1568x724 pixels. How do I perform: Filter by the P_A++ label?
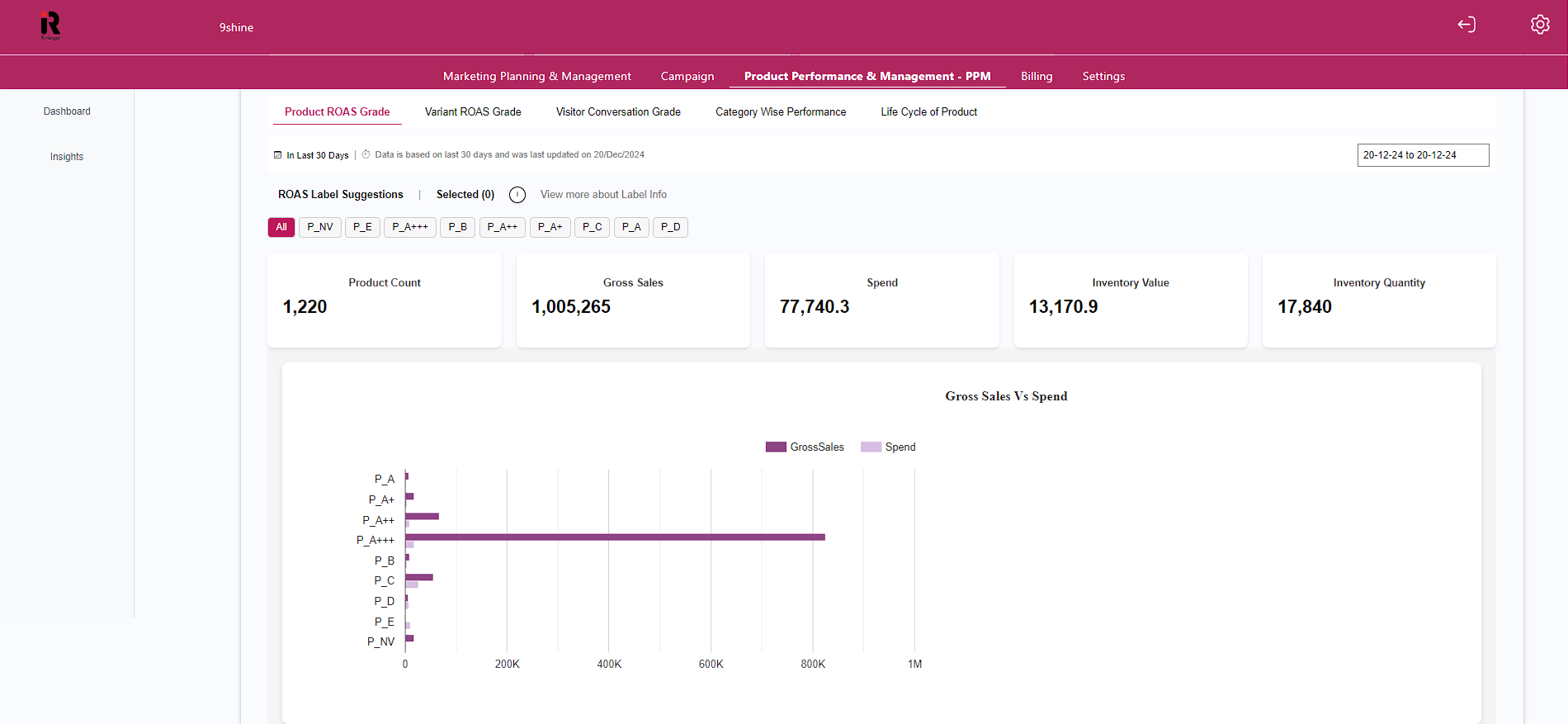click(x=503, y=227)
